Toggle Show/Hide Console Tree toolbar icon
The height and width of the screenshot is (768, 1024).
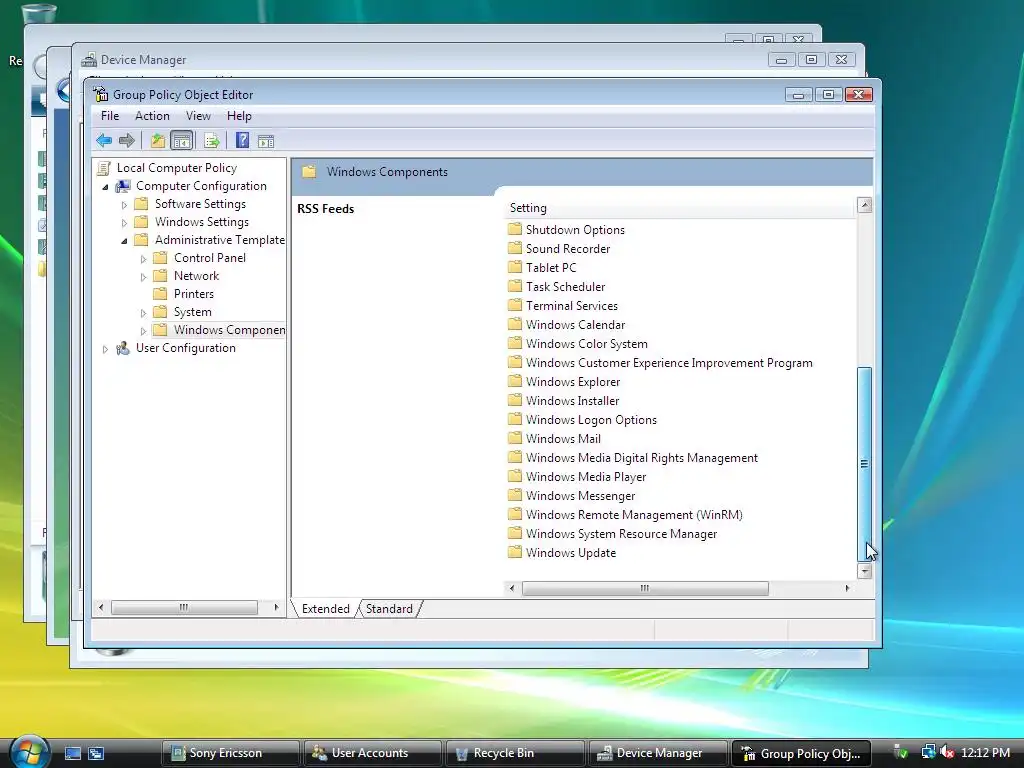(x=181, y=140)
